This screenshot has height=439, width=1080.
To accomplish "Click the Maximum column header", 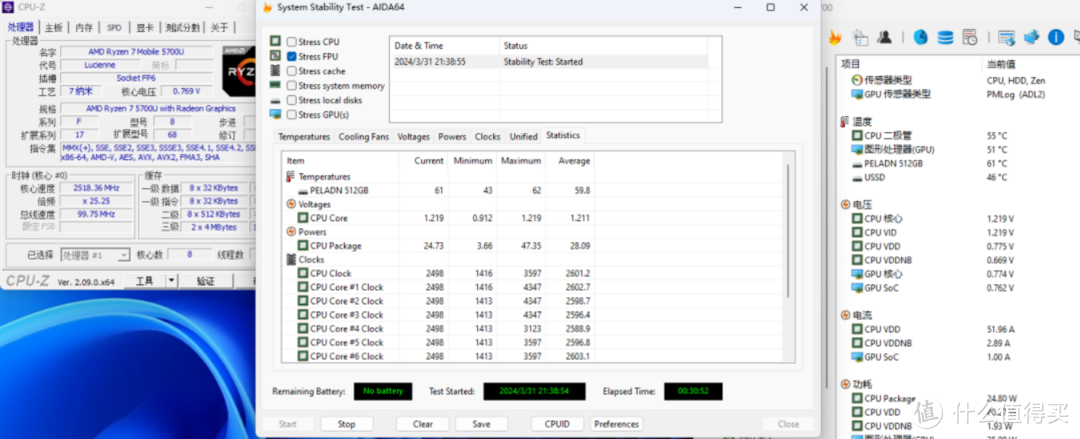I will coord(521,161).
